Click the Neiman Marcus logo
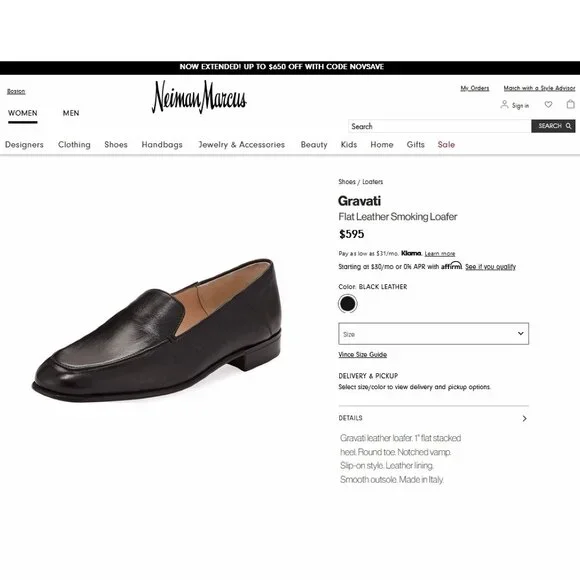The image size is (580, 580). coord(199,97)
